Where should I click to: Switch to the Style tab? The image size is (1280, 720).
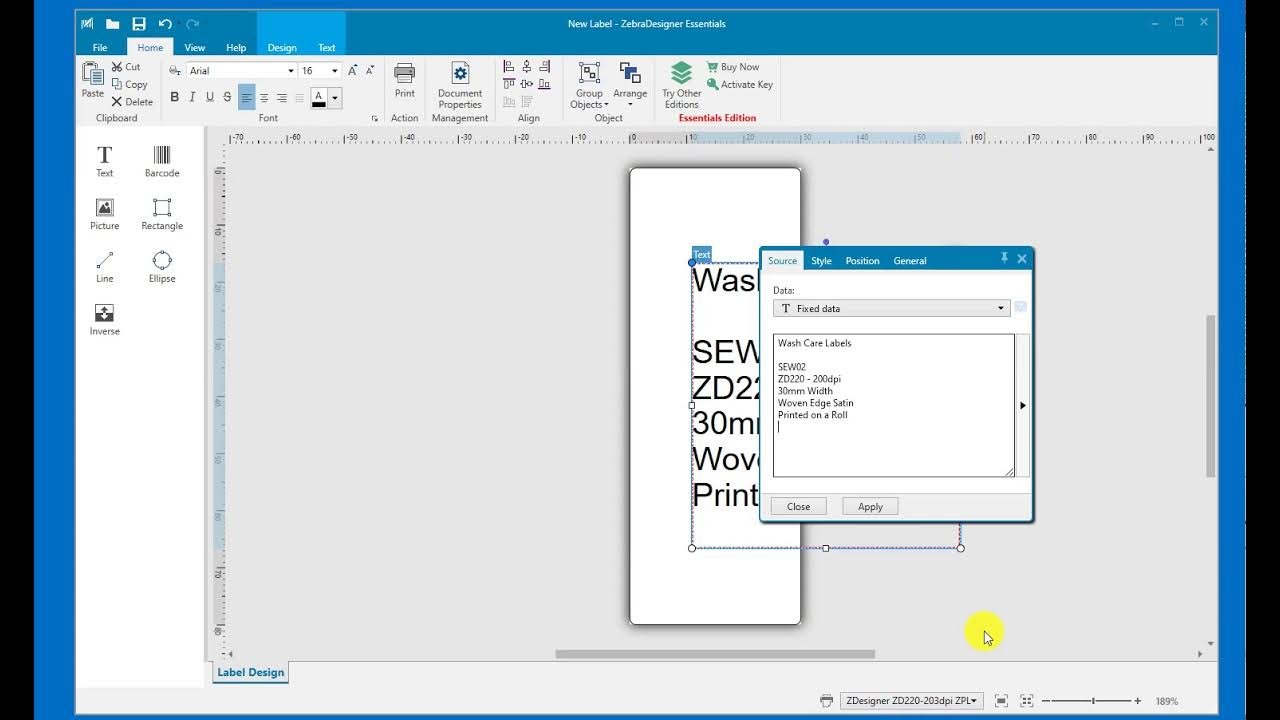(821, 260)
